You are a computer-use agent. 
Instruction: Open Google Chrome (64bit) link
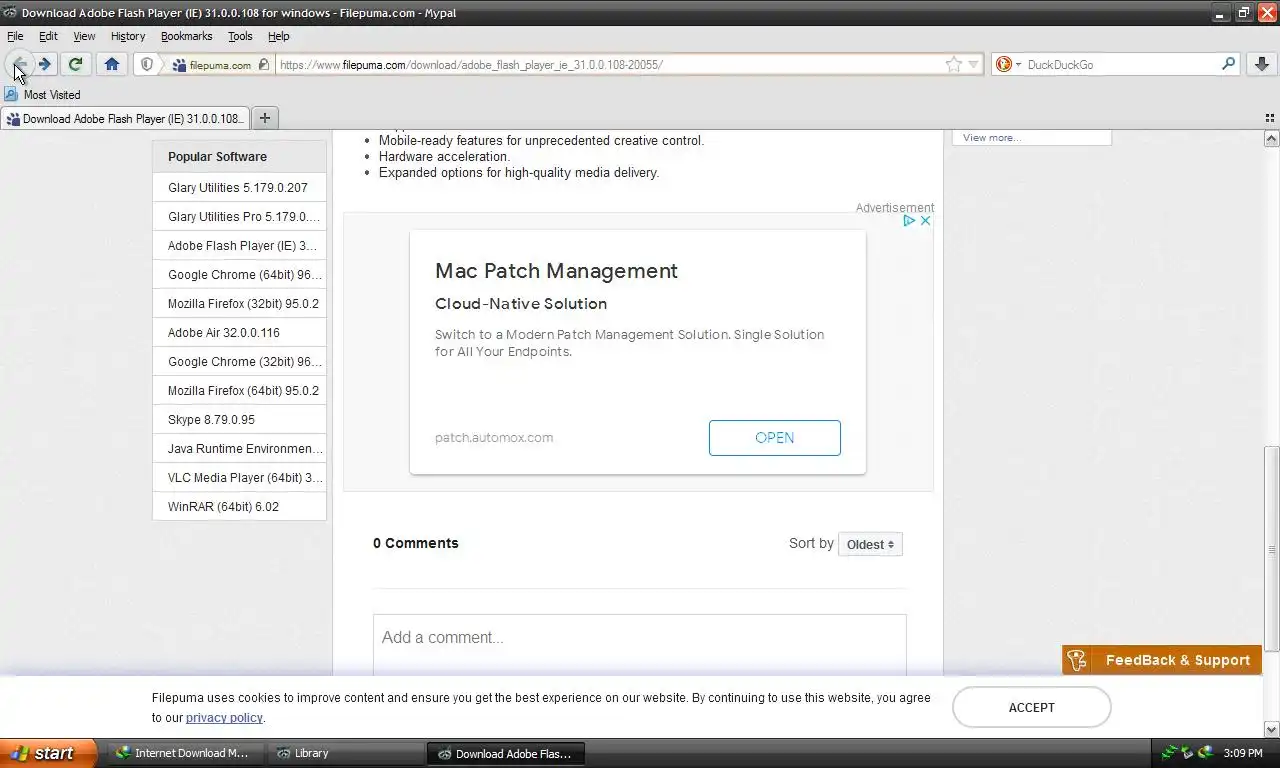(x=245, y=275)
